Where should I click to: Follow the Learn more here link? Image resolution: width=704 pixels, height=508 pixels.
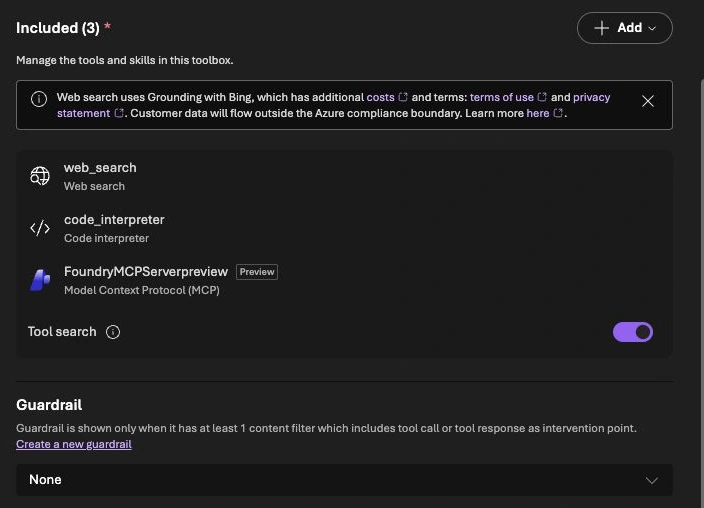(x=543, y=113)
